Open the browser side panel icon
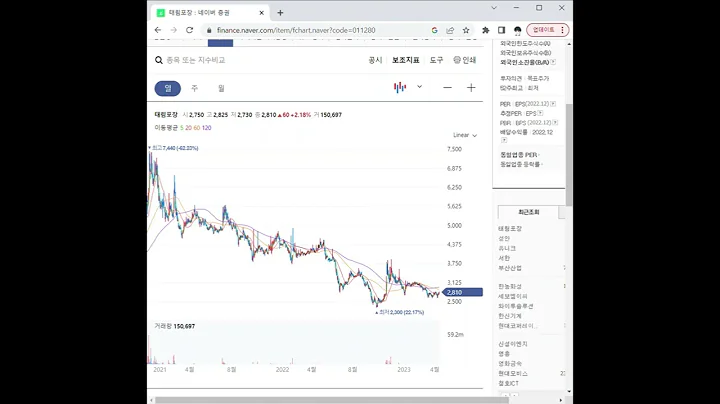The image size is (720, 404). click(x=501, y=30)
